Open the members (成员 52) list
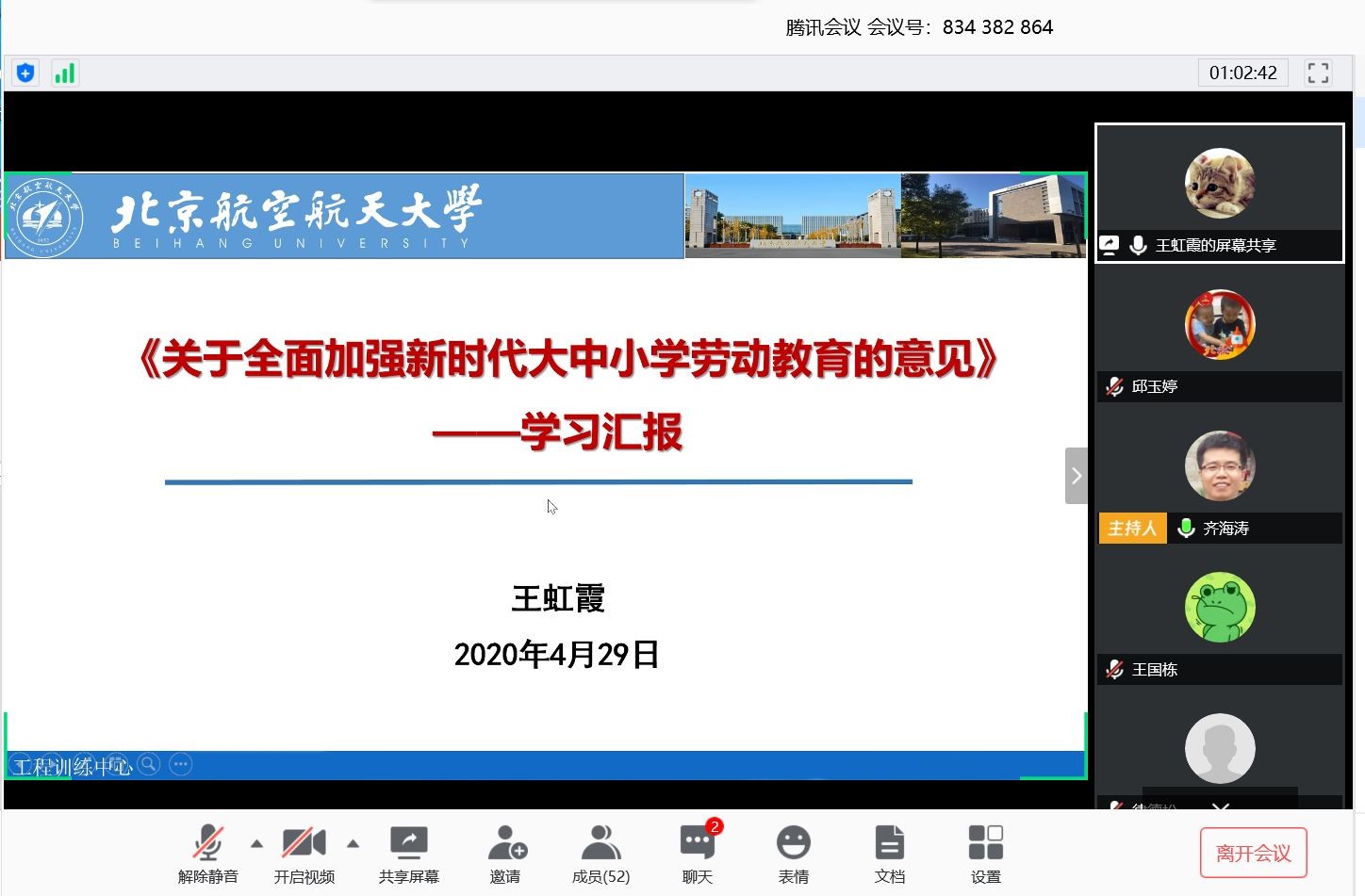The height and width of the screenshot is (896, 1365). coord(600,854)
